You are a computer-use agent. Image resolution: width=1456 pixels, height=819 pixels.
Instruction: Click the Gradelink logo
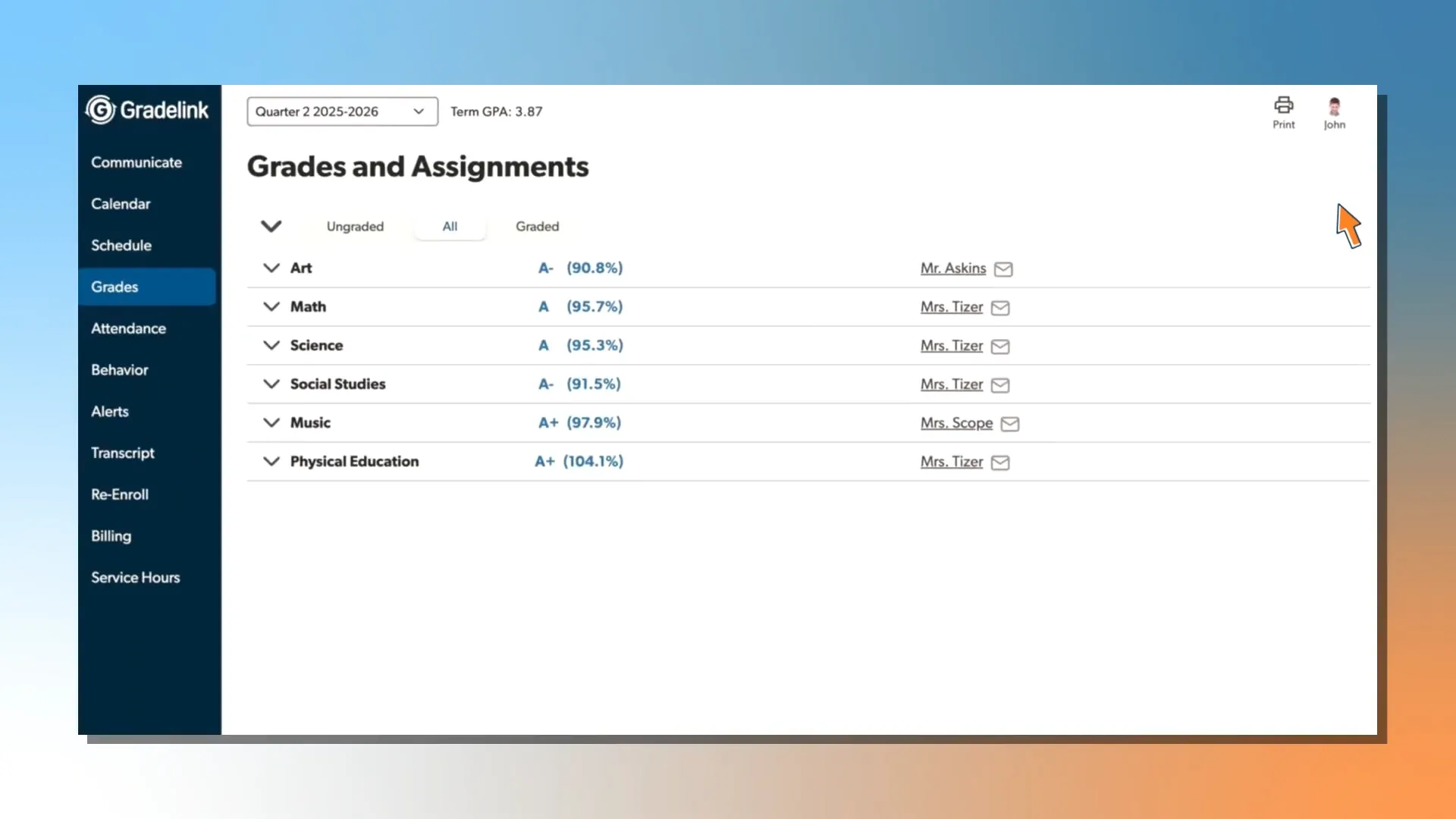pos(147,109)
